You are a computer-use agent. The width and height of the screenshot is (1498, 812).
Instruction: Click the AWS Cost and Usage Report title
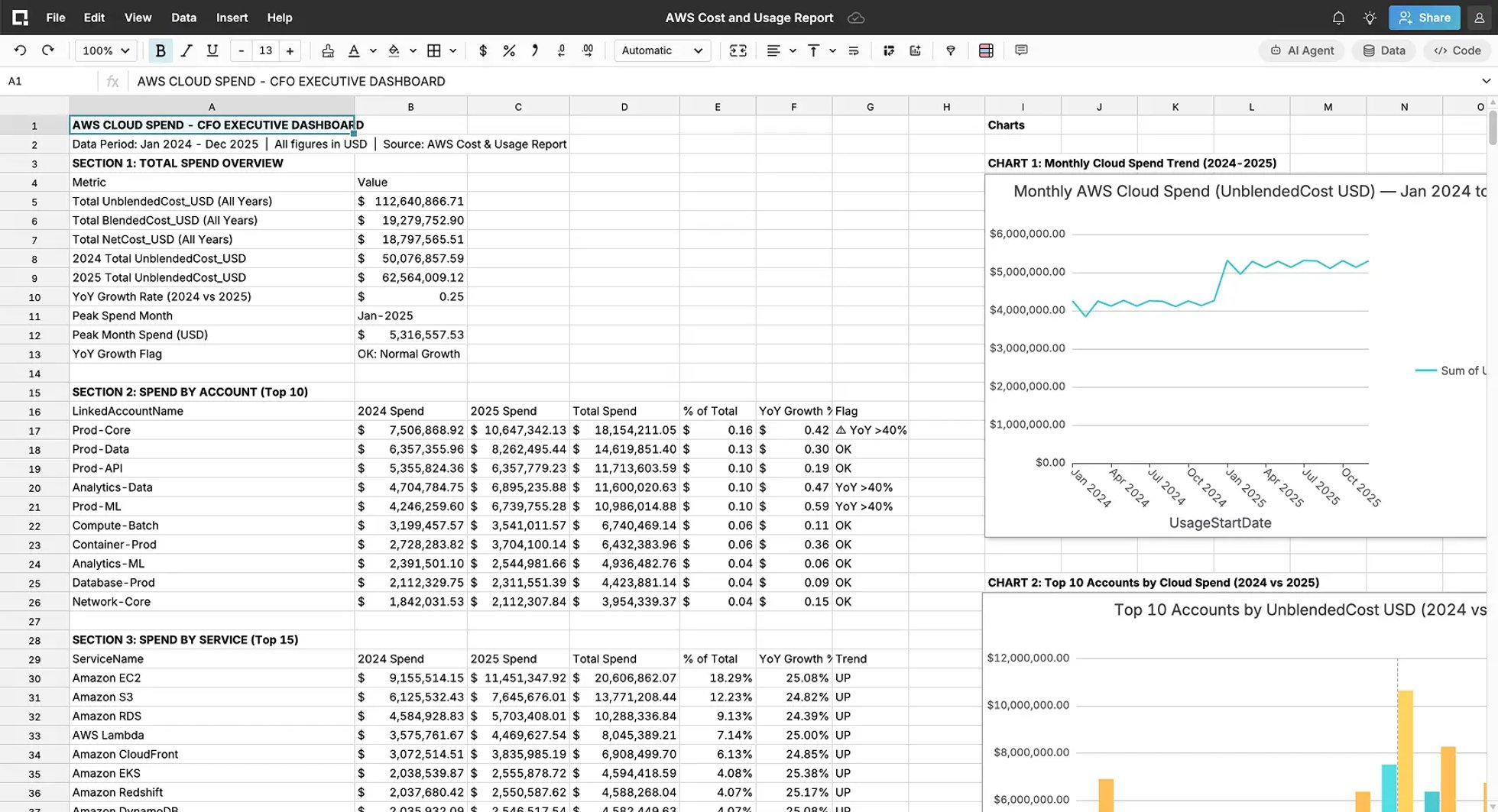749,18
